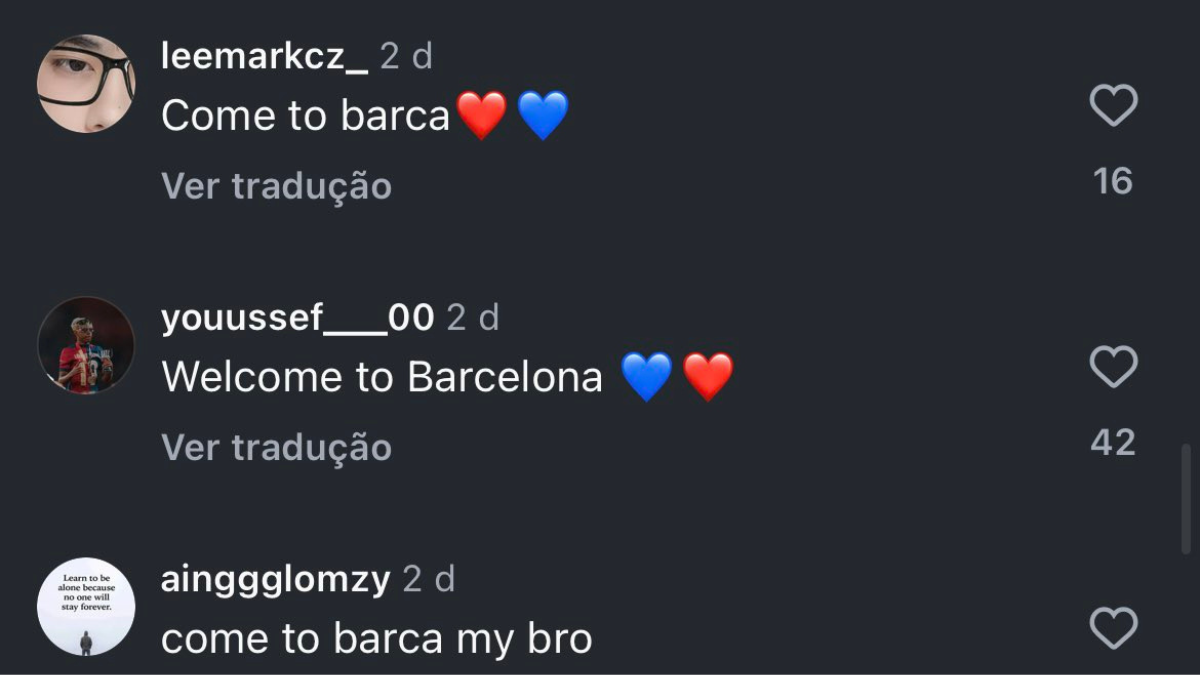Click the comments scrollbar thumb
Viewport: 1200px width, 675px height.
click(x=1186, y=498)
